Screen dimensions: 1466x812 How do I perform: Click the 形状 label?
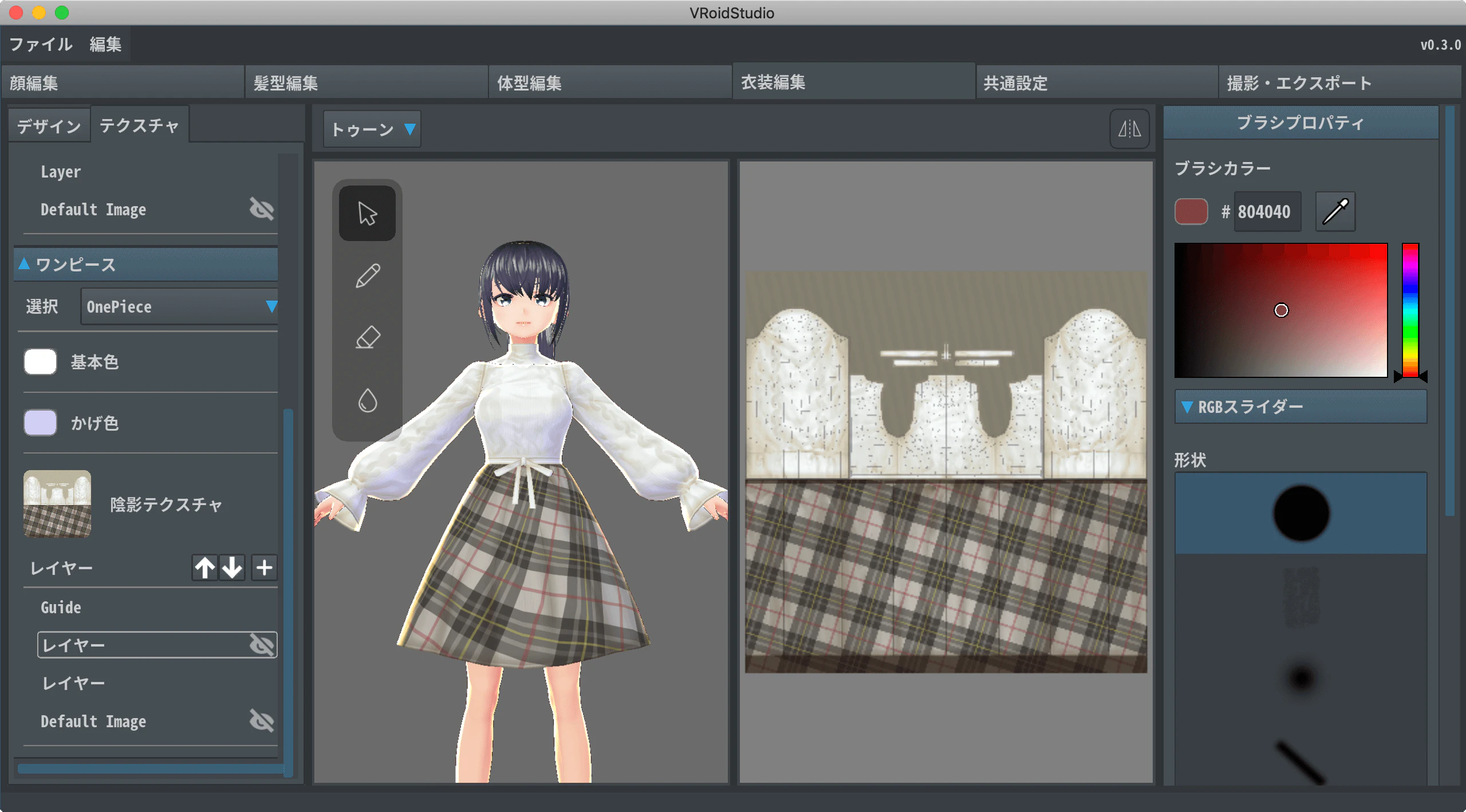(1190, 460)
